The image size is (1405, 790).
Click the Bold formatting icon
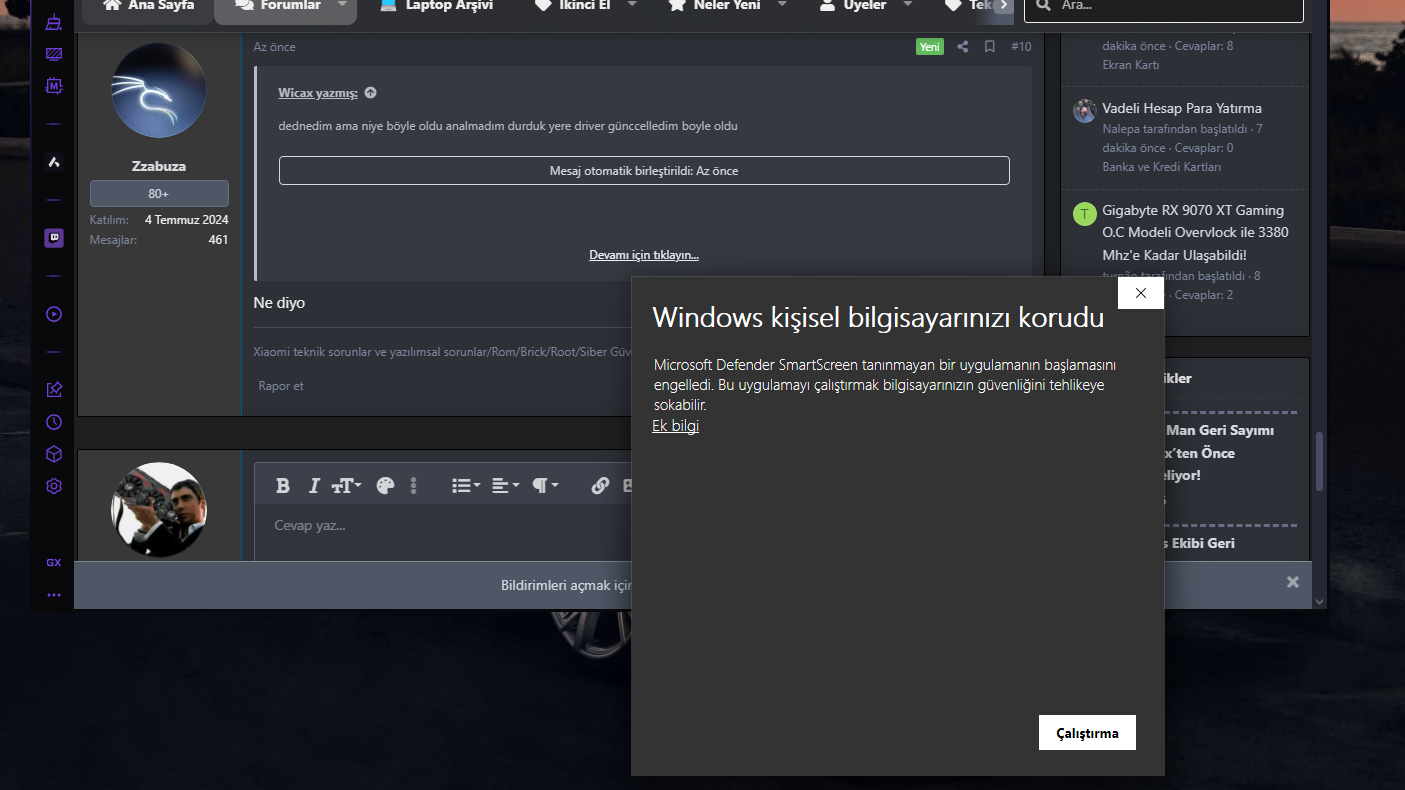tap(283, 486)
